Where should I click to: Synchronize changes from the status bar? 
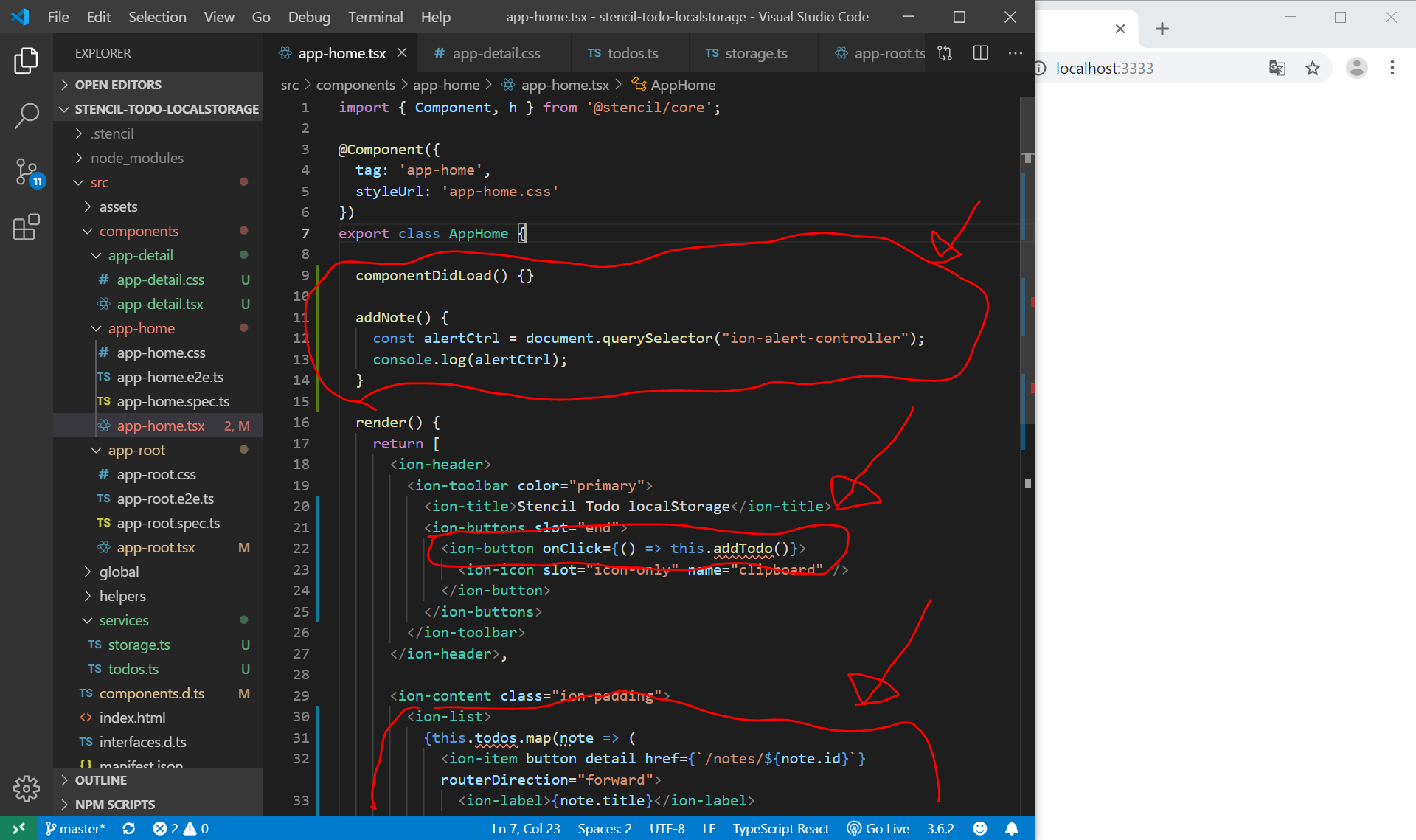[x=128, y=828]
